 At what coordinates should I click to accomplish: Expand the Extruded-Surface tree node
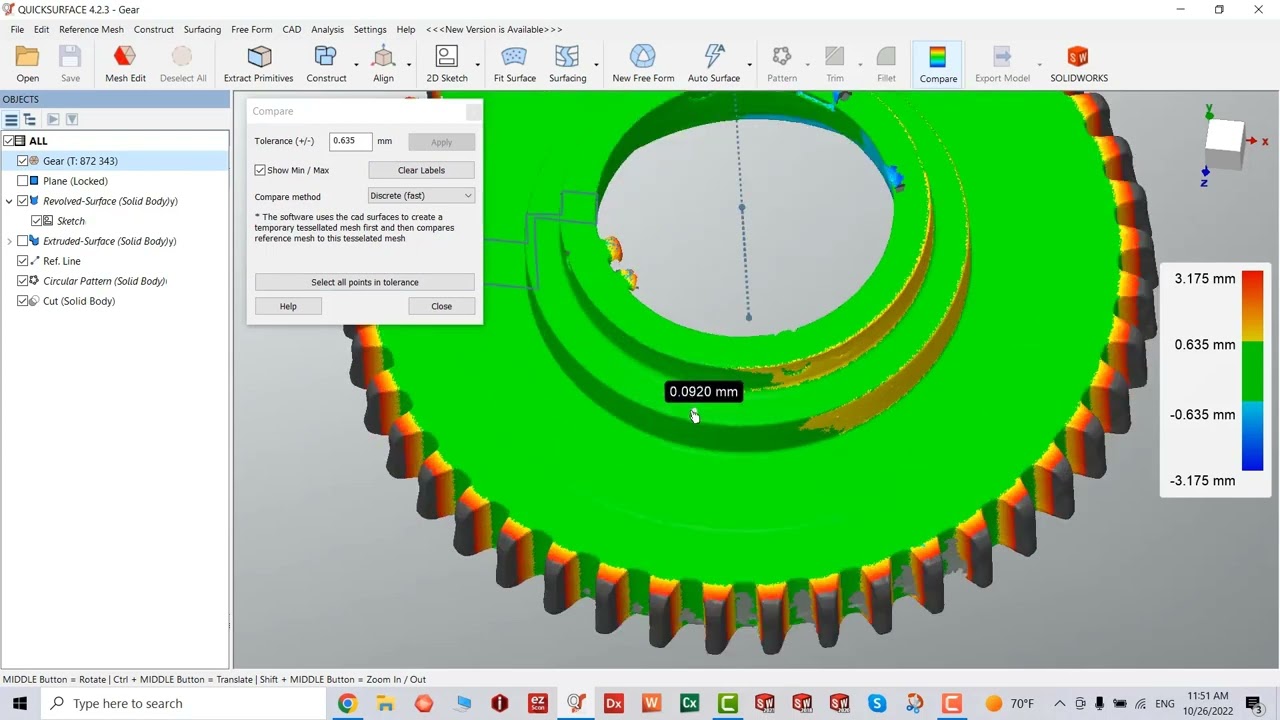[x=9, y=241]
